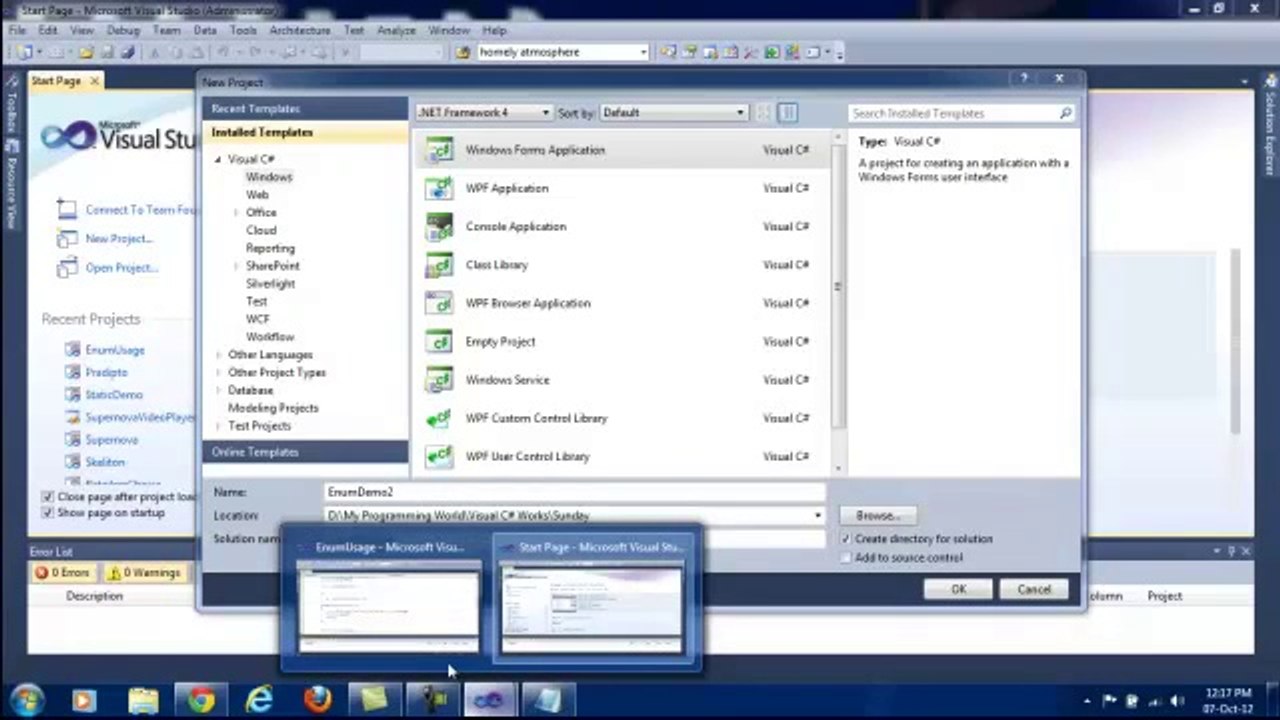Open Google Chrome from the taskbar
The height and width of the screenshot is (720, 1280).
(x=201, y=700)
